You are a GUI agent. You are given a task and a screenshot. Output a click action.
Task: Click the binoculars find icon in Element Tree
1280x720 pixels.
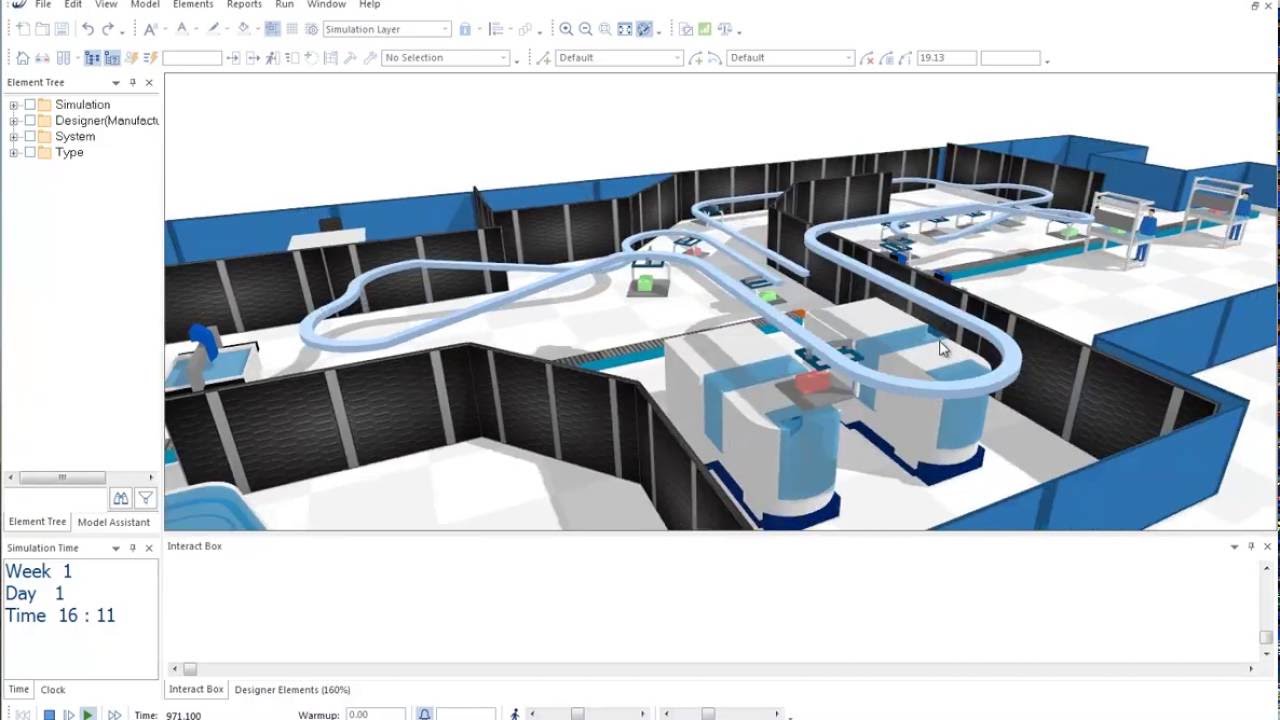pos(120,498)
